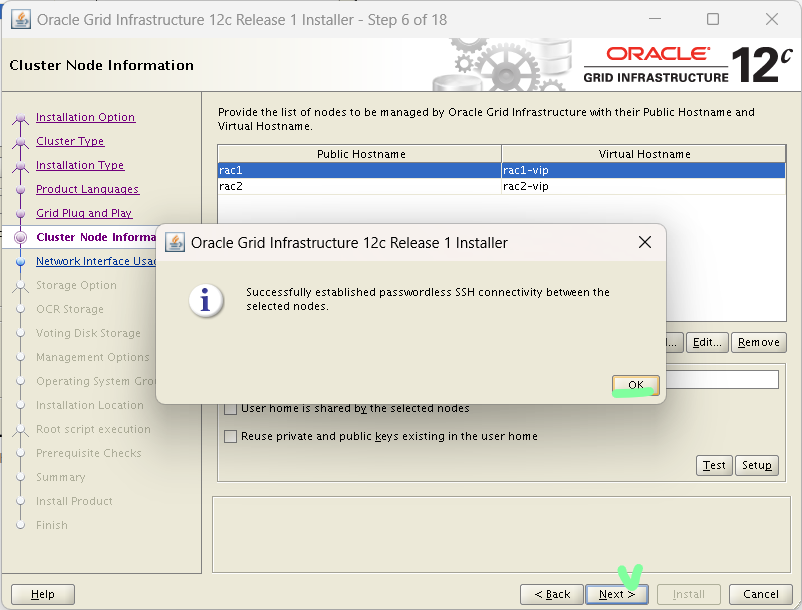Click the Test SSH connectivity button
This screenshot has height=610, width=802.
coord(714,465)
